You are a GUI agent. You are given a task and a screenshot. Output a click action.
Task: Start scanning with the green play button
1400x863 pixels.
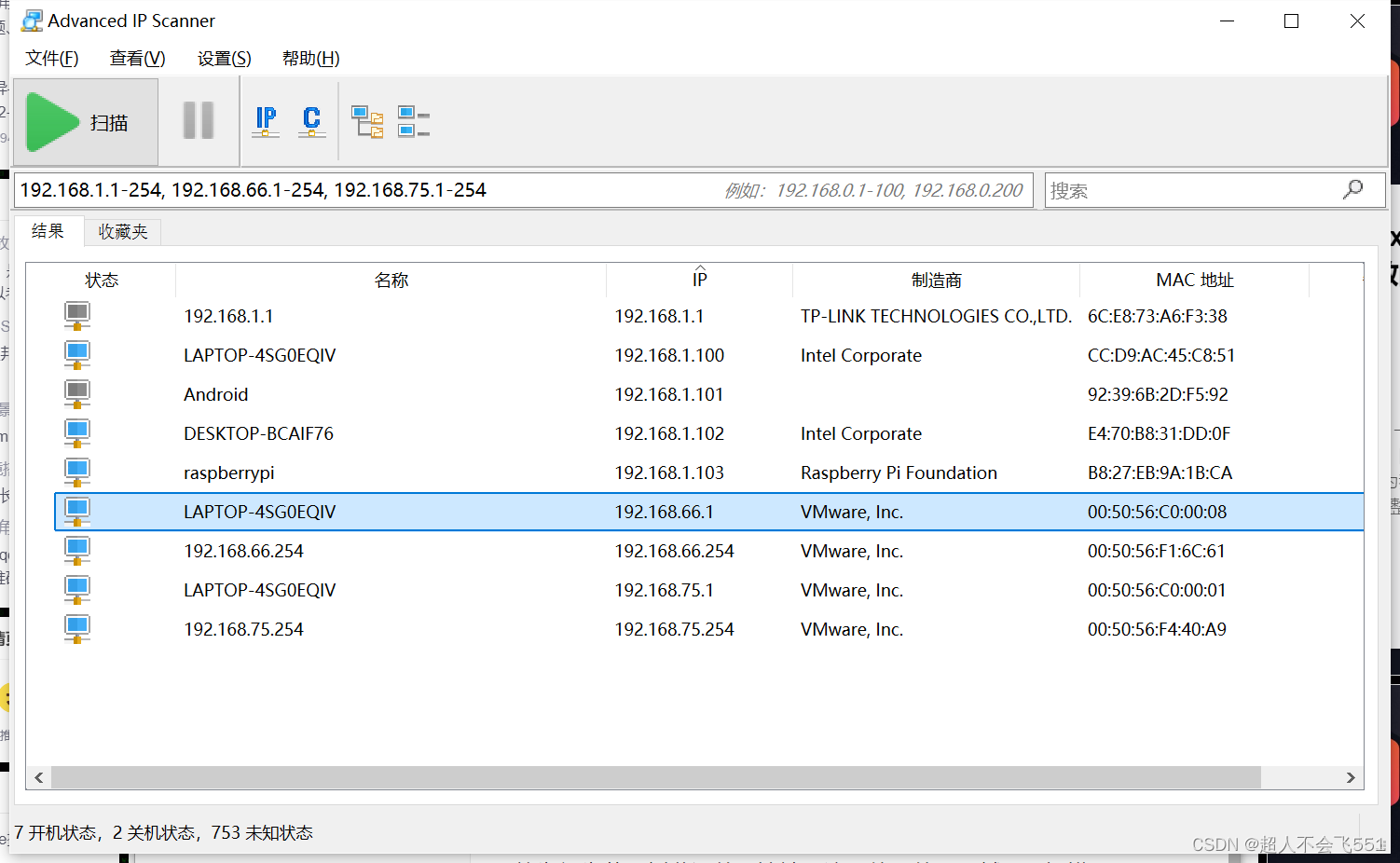[85, 122]
